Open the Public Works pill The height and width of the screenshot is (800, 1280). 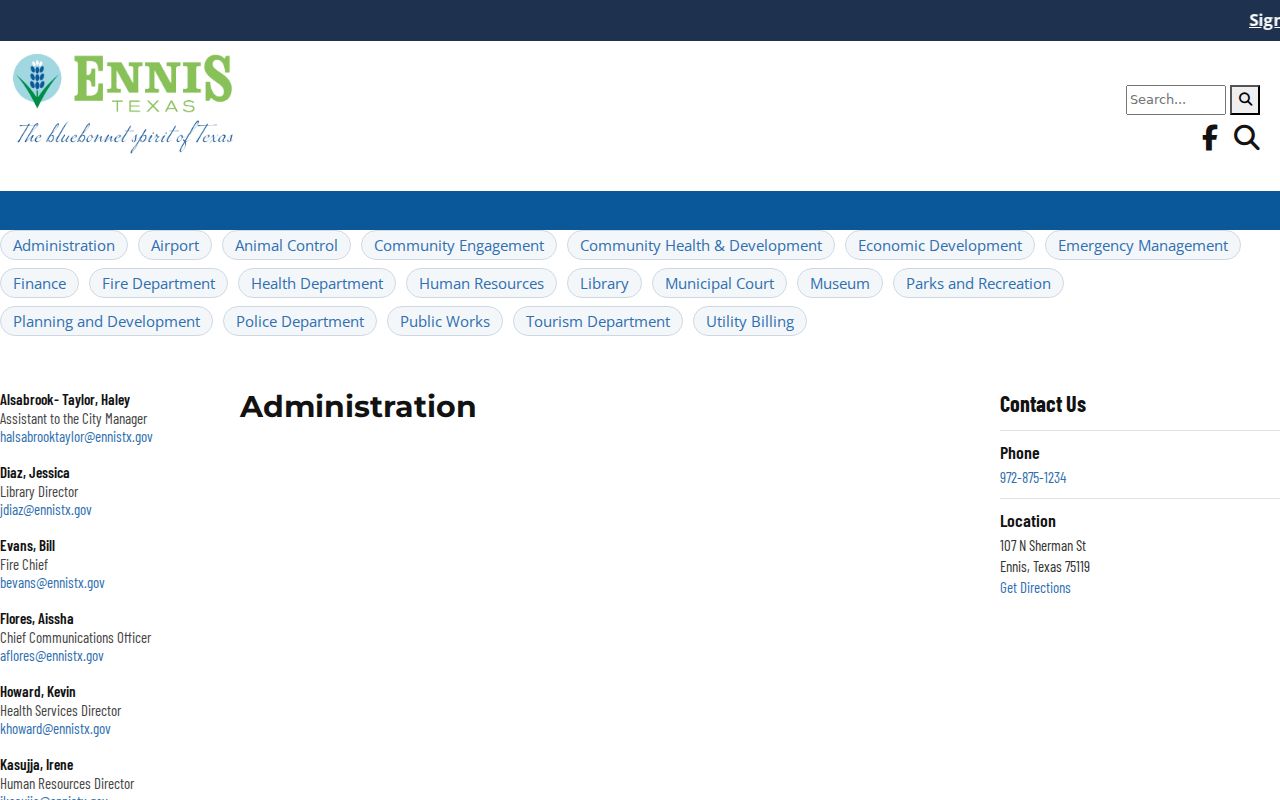tap(445, 322)
